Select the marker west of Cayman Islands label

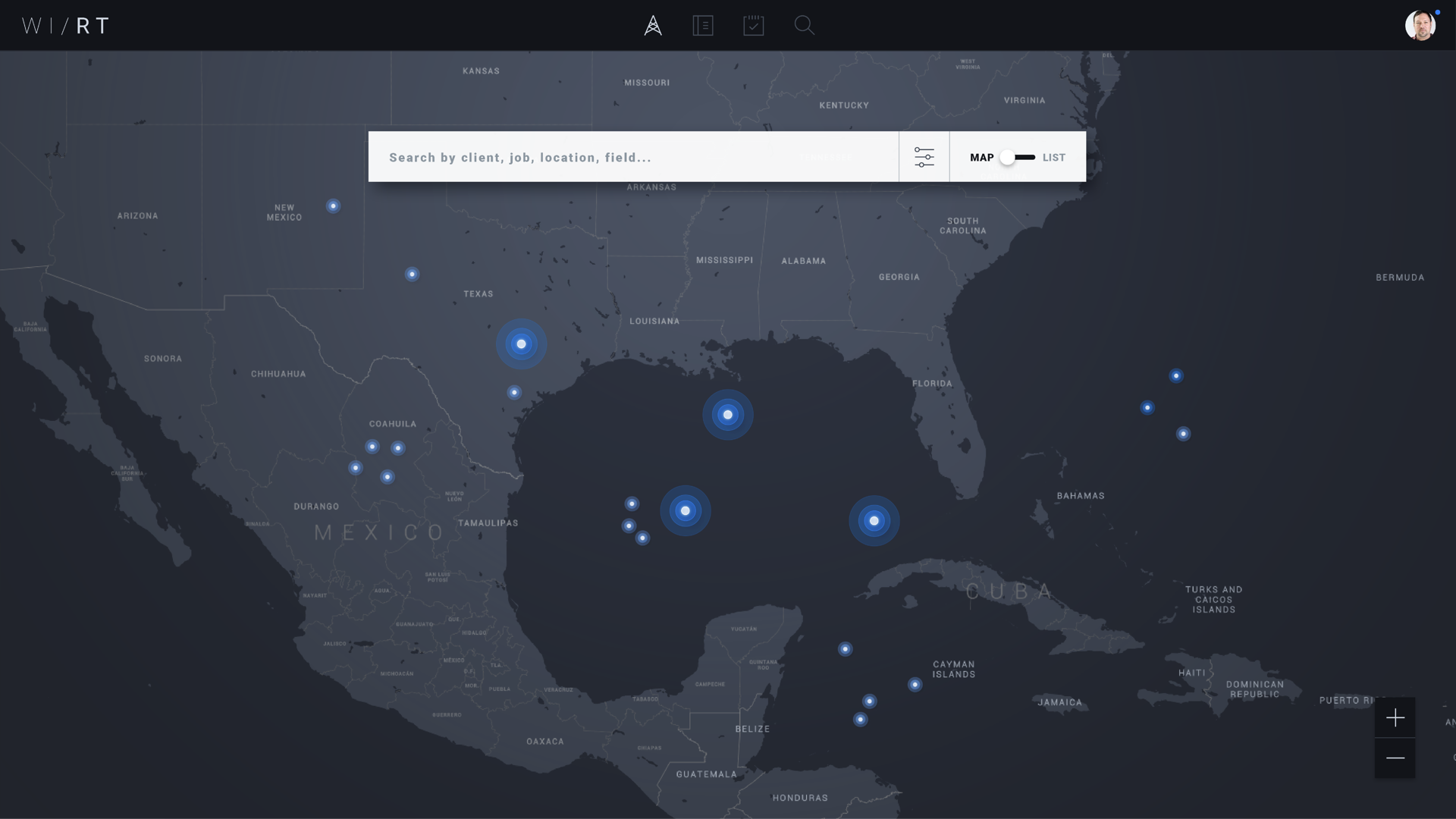click(x=915, y=685)
